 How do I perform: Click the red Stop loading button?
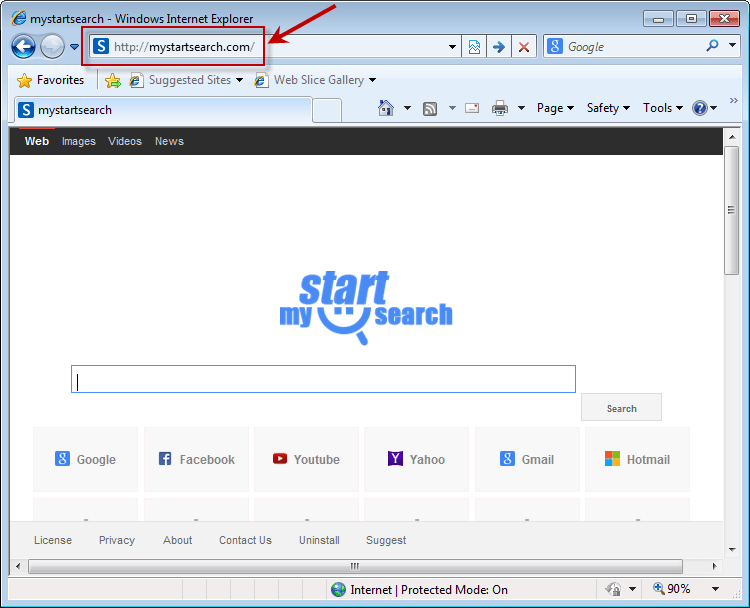coord(524,47)
